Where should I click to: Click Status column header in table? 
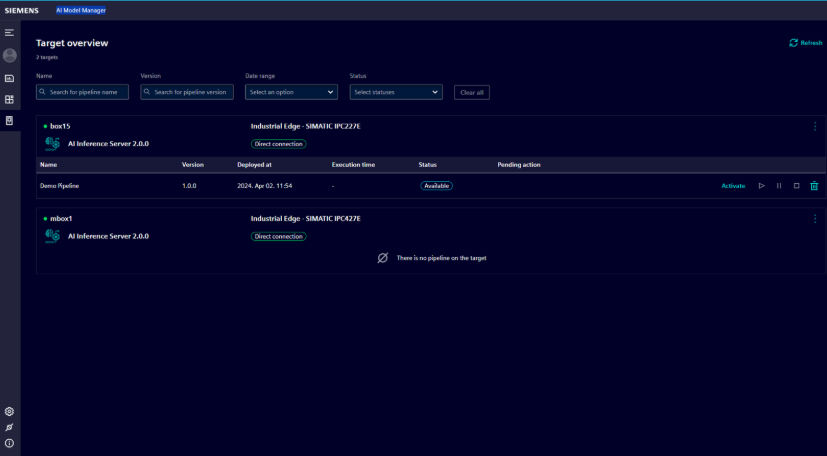(x=428, y=164)
